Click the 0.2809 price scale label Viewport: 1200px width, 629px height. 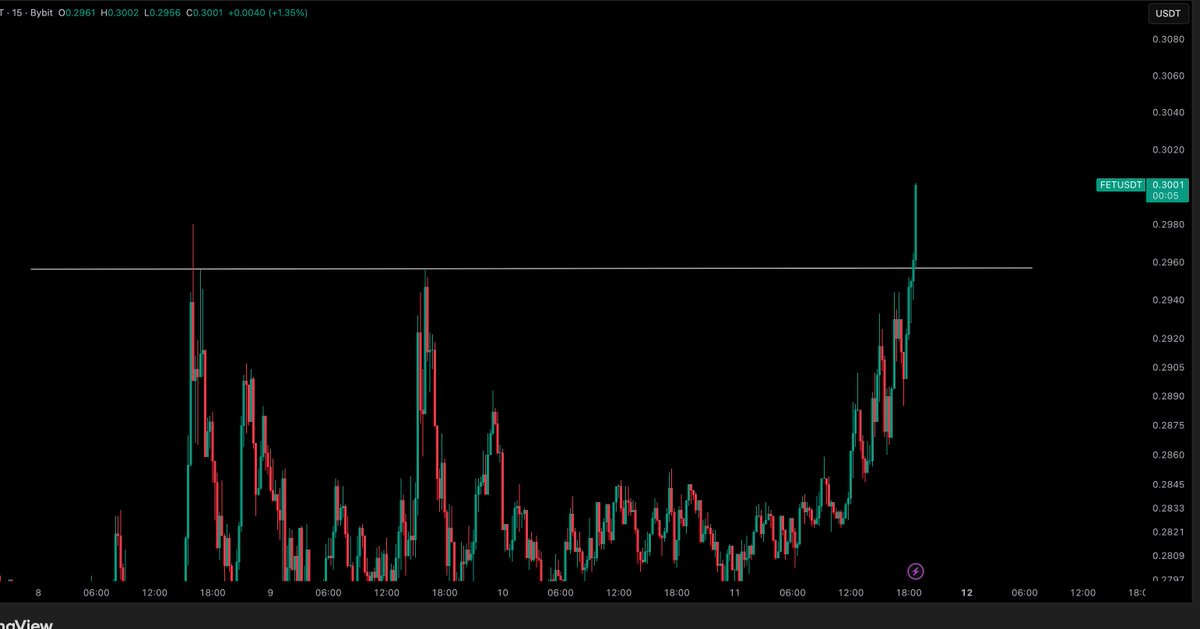click(1169, 556)
